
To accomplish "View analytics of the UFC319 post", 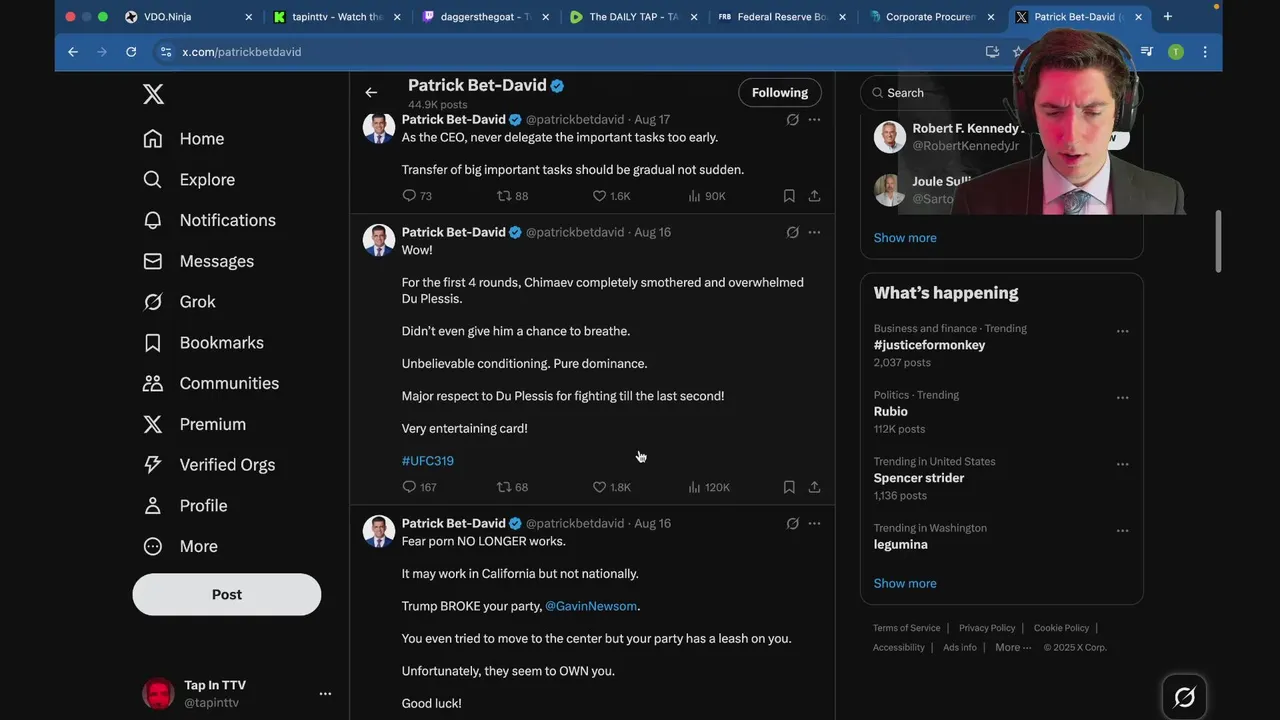I will 709,487.
